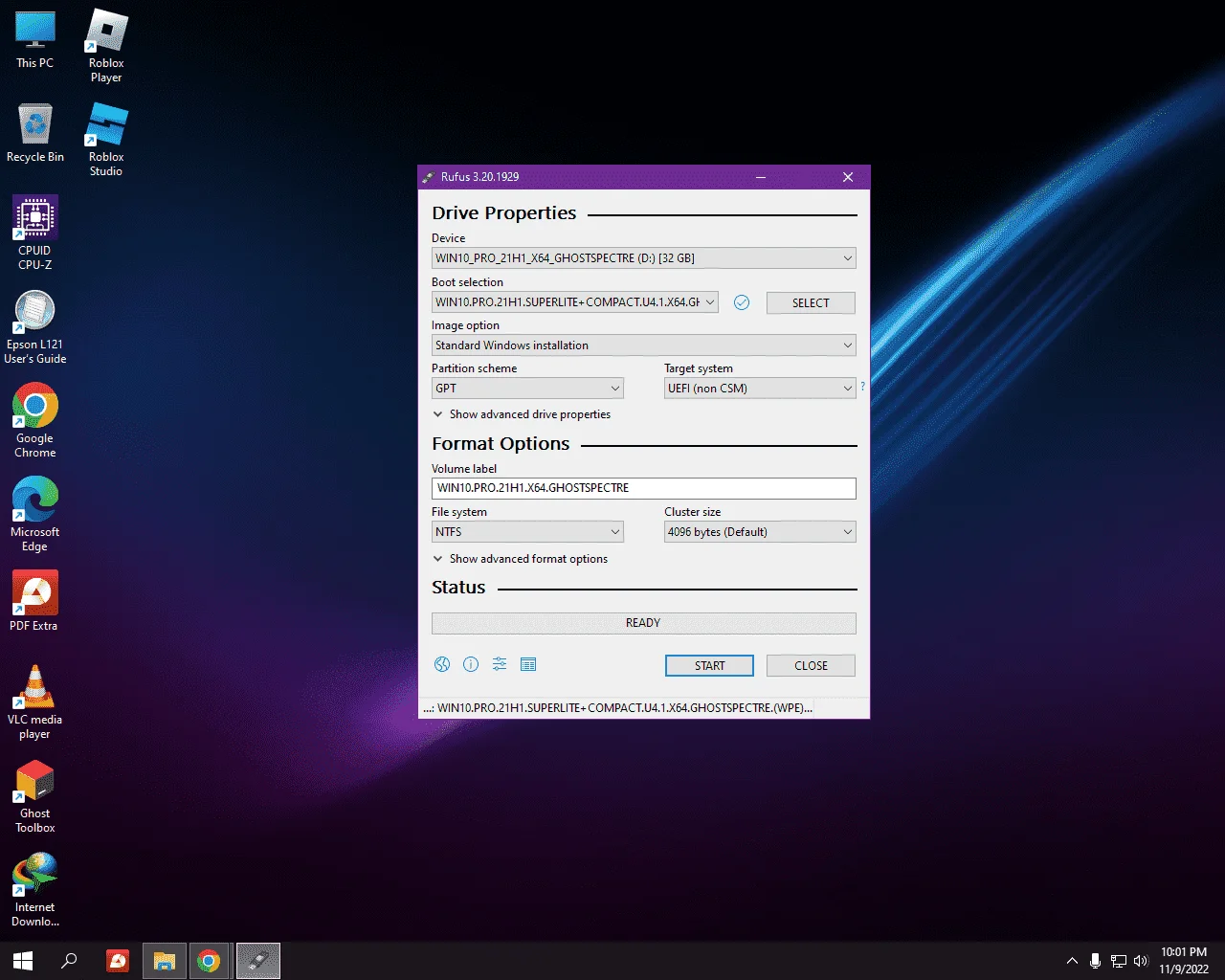Open network status tray icon
The width and height of the screenshot is (1225, 980).
[x=1118, y=961]
